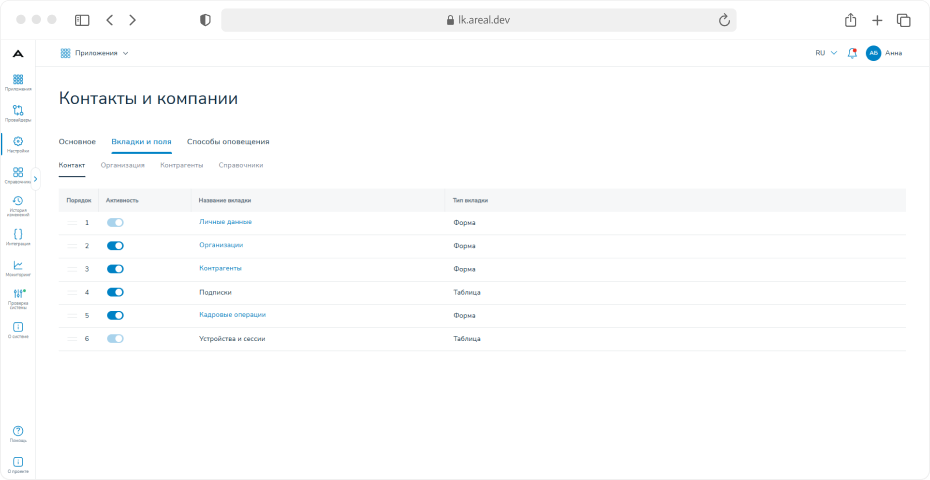Click the Подписки tab name
The width and height of the screenshot is (930, 480).
[x=215, y=293]
